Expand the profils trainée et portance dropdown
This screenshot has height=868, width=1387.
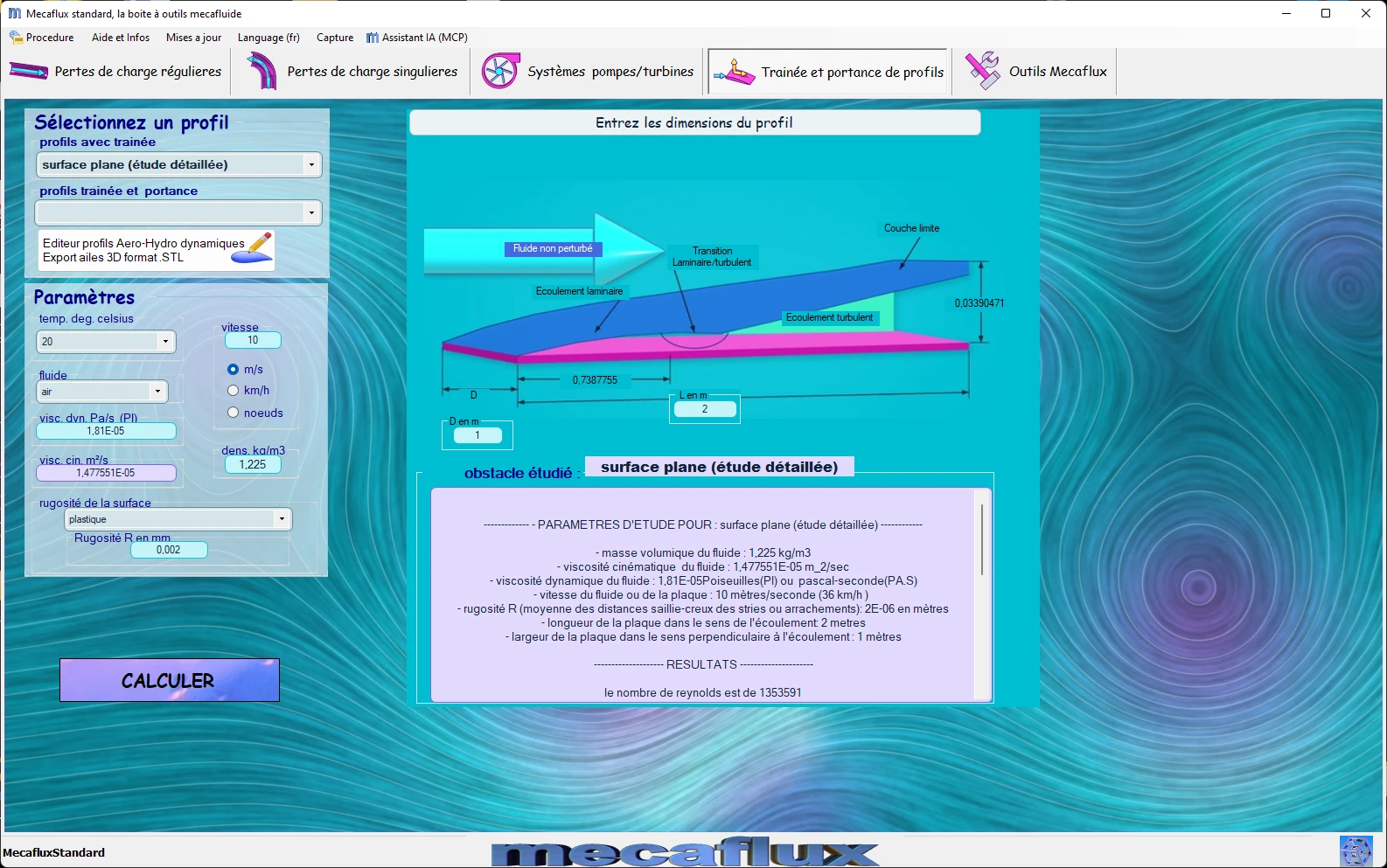311,212
